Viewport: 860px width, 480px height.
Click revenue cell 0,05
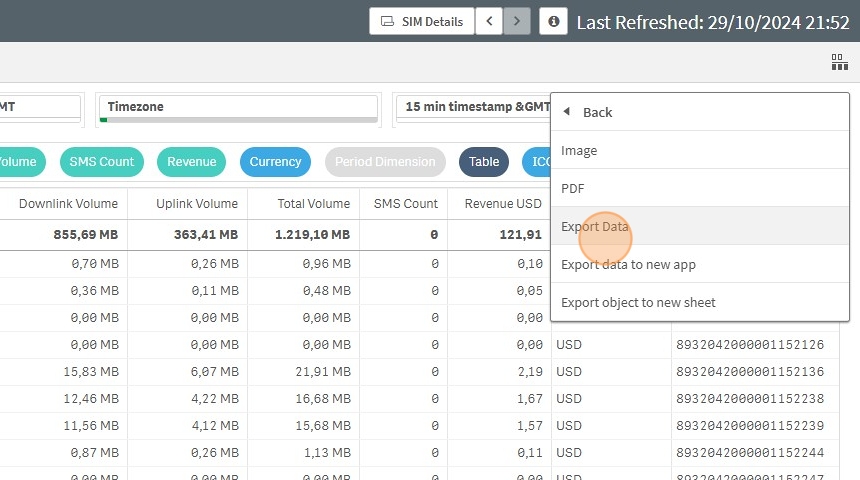tap(530, 290)
